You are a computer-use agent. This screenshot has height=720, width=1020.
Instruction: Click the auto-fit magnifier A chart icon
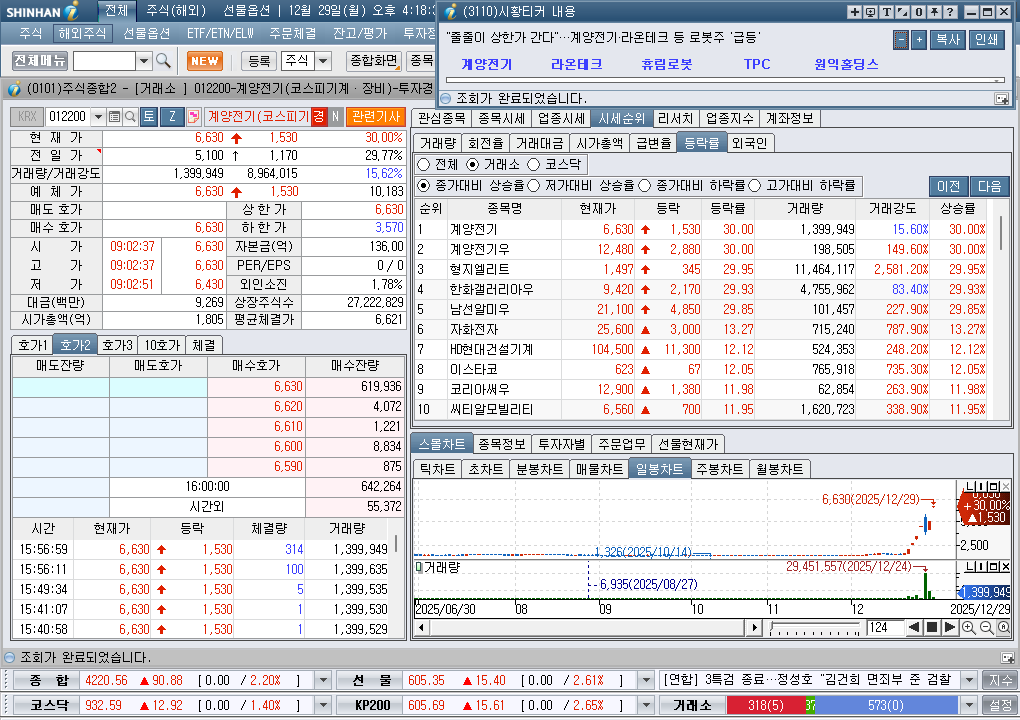[1004, 628]
